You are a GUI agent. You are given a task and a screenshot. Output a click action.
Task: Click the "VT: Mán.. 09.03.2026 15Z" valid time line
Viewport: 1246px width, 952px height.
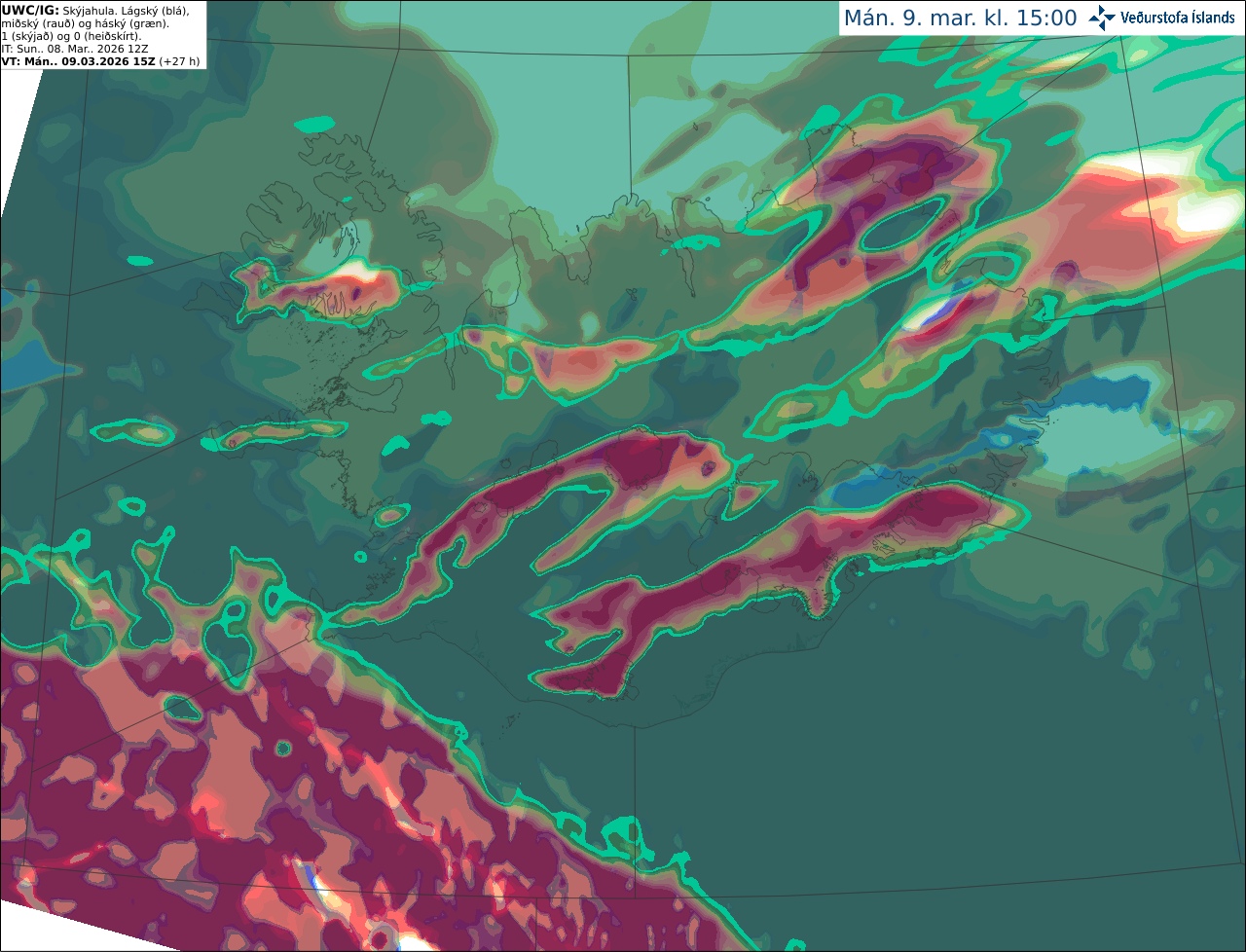pos(79,61)
